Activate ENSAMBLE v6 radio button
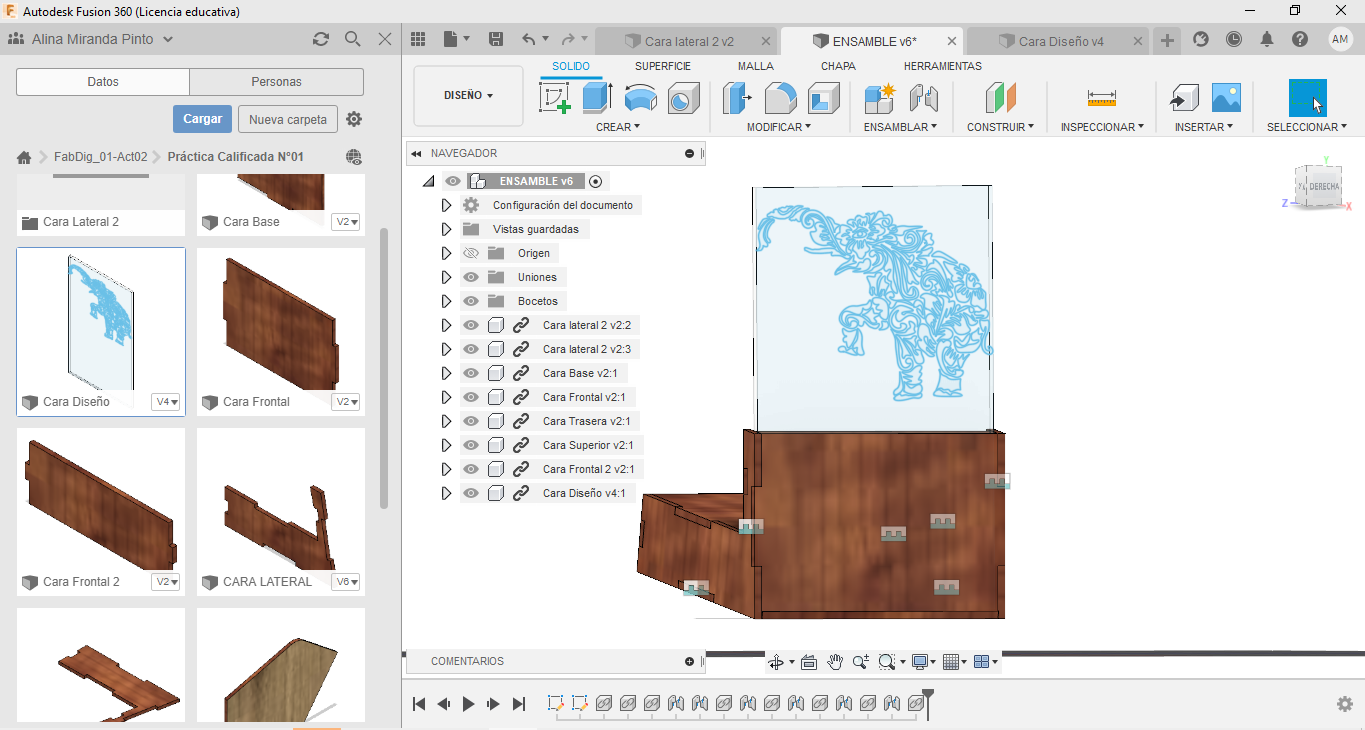This screenshot has height=730, width=1365. 596,181
